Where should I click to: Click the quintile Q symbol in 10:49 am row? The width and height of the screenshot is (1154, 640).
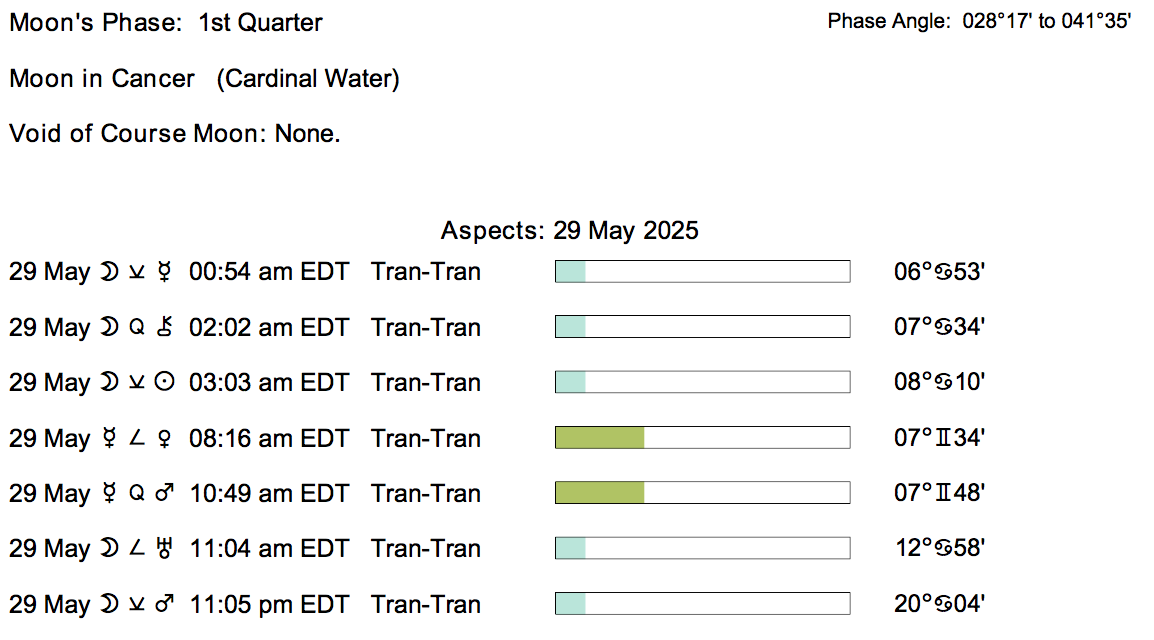point(137,494)
